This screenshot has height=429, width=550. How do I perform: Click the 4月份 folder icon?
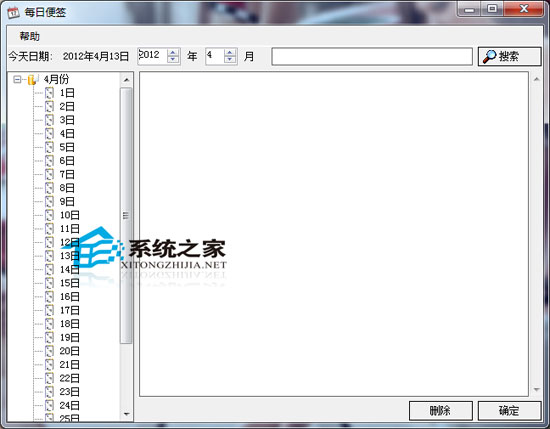[x=32, y=80]
